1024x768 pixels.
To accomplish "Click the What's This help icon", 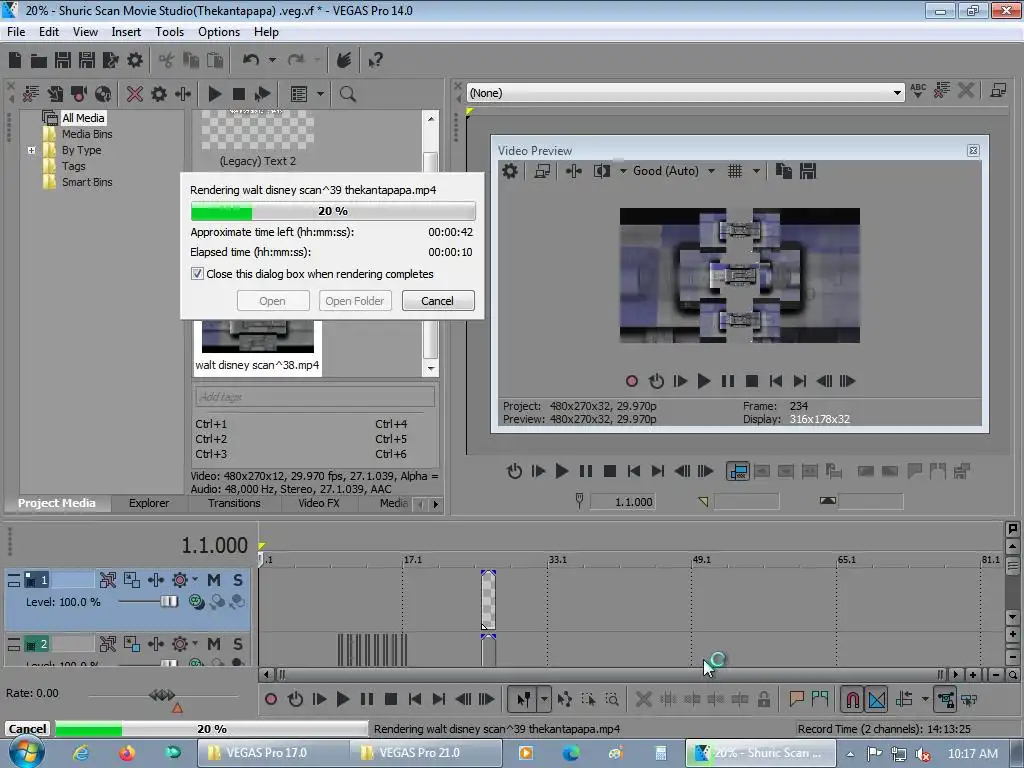I will (x=375, y=61).
